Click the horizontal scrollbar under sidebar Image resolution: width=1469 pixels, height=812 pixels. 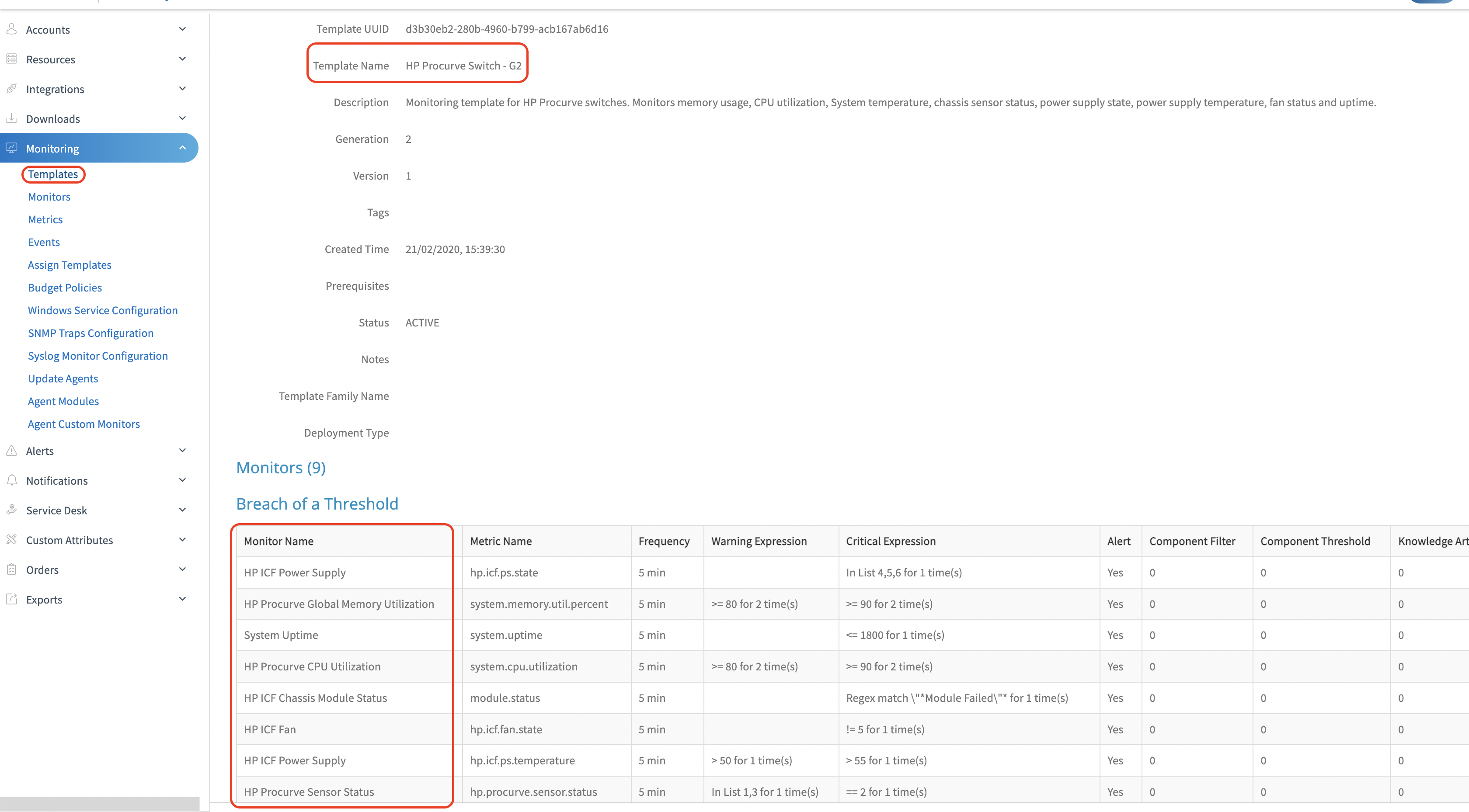[x=100, y=803]
